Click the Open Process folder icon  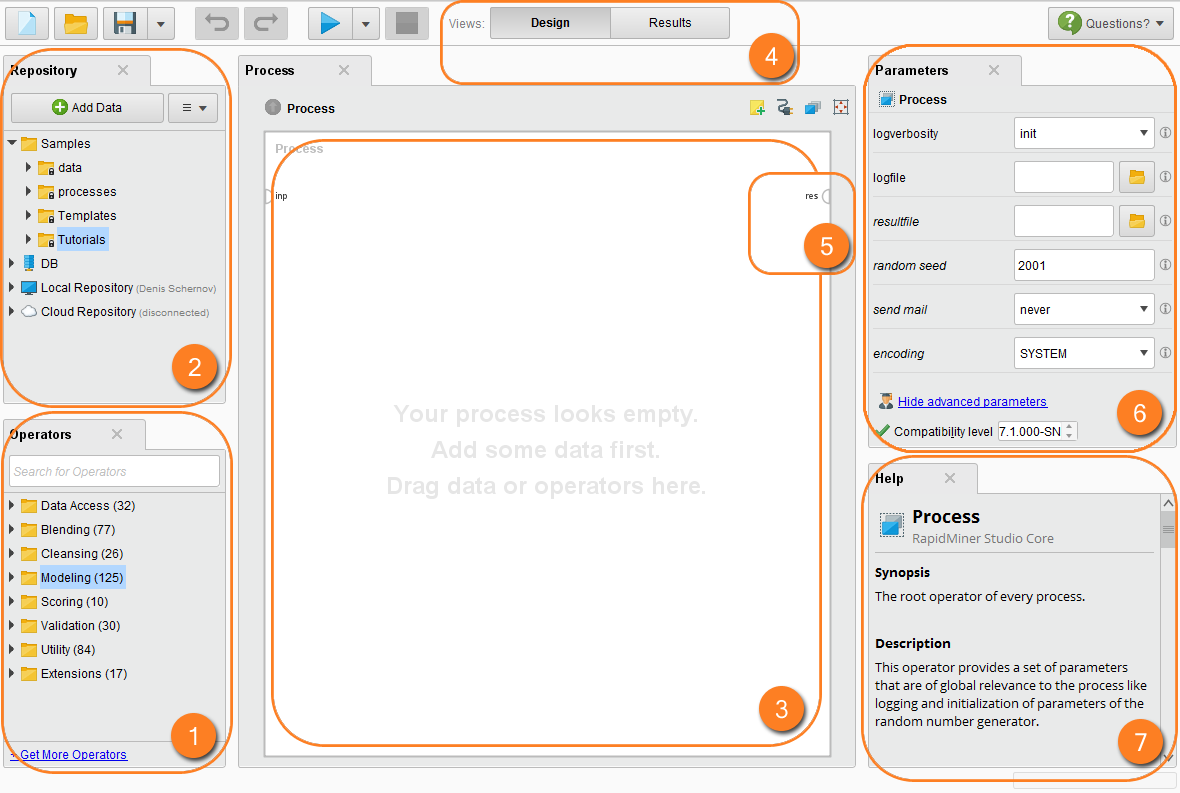click(75, 23)
